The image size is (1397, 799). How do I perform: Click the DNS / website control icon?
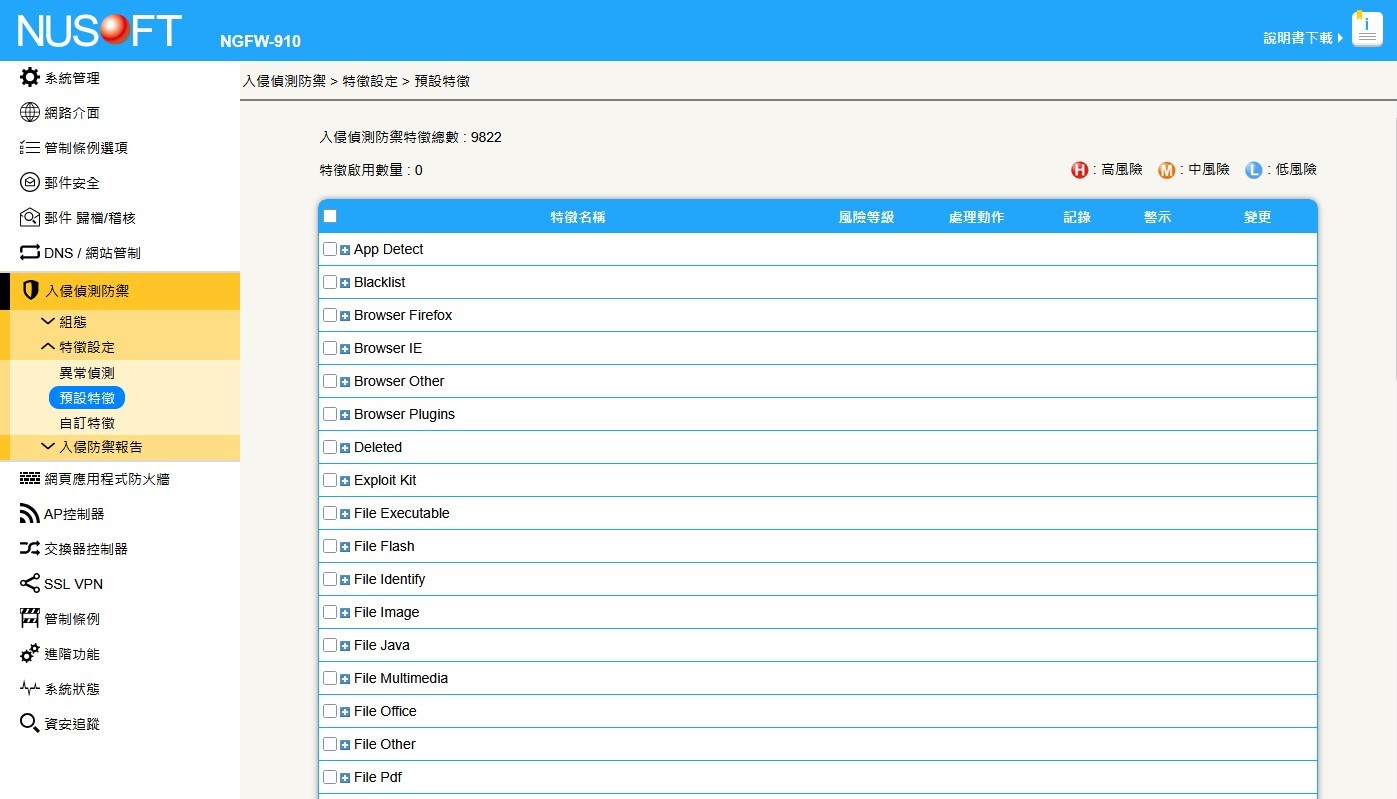coord(30,253)
